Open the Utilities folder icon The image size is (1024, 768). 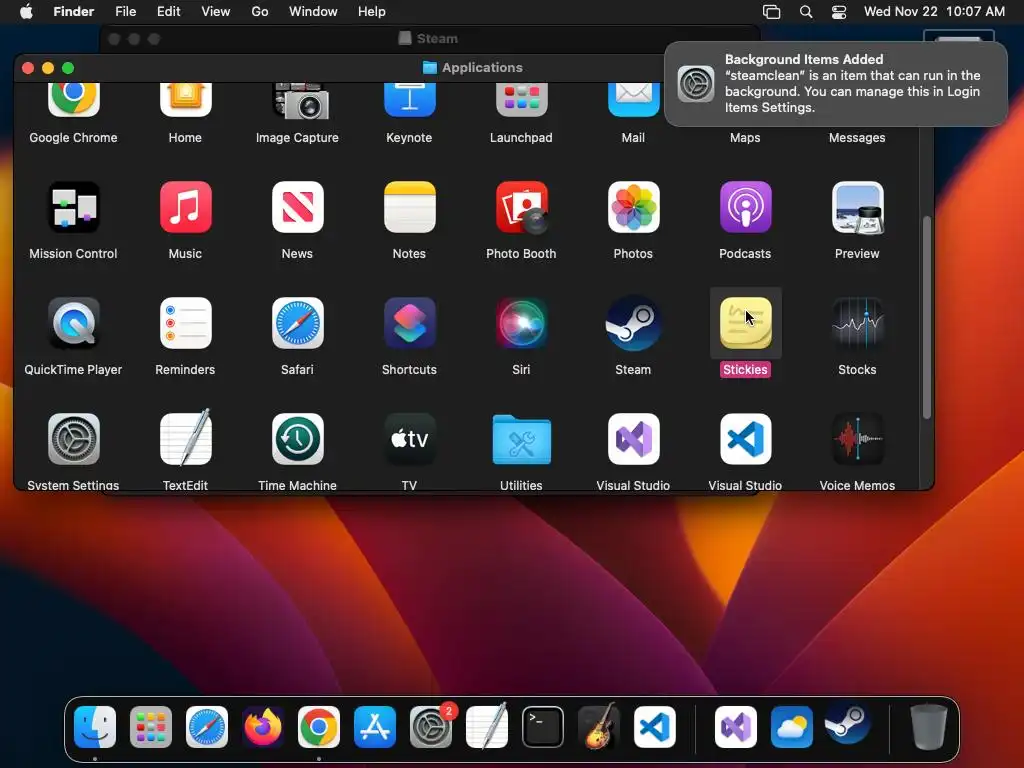[521, 440]
